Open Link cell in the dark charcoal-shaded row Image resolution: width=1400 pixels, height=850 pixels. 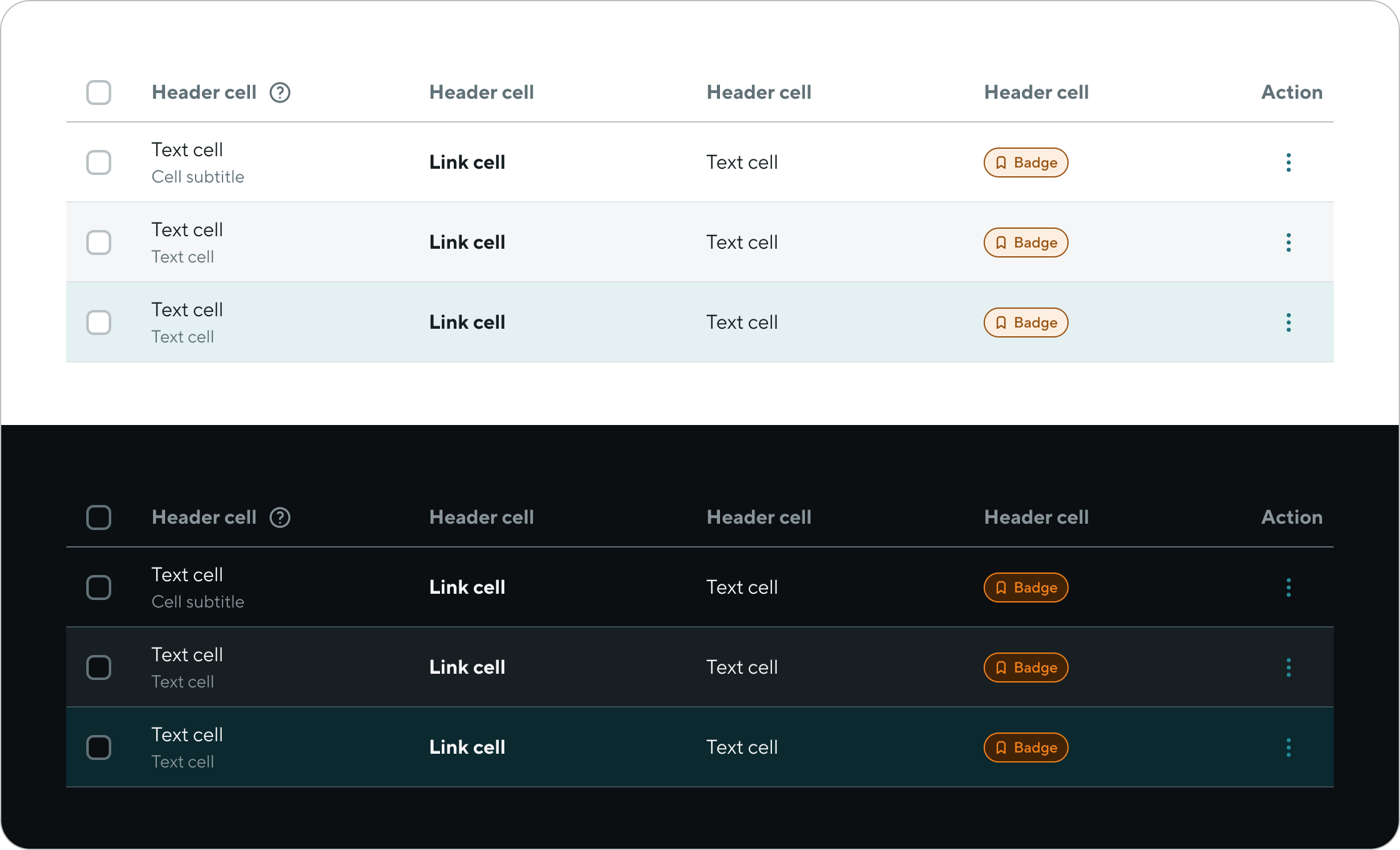point(467,667)
